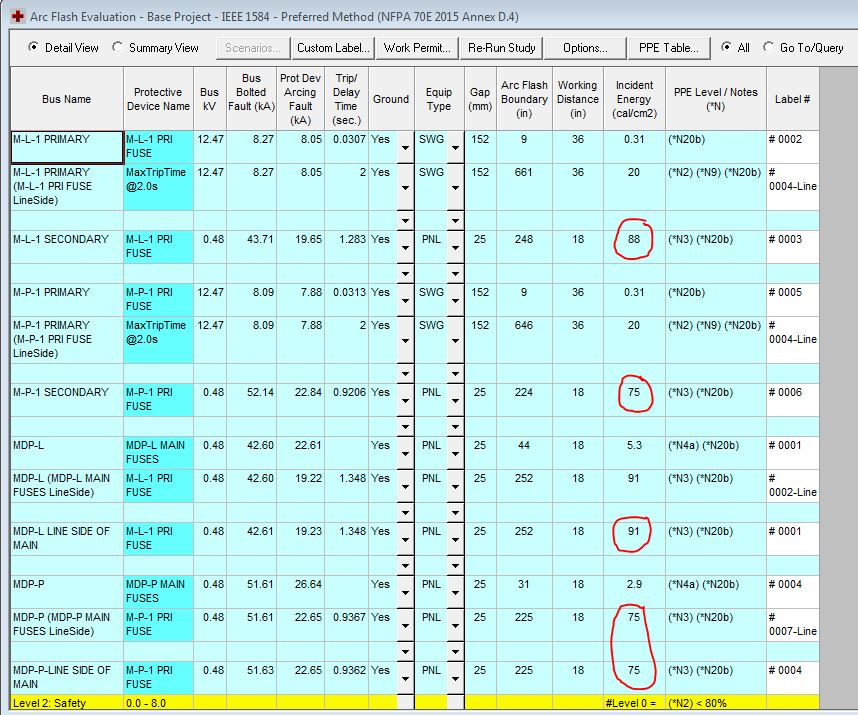Screen dimensions: 858x715
Task: Click arc flash boundary value 646
Action: (524, 325)
